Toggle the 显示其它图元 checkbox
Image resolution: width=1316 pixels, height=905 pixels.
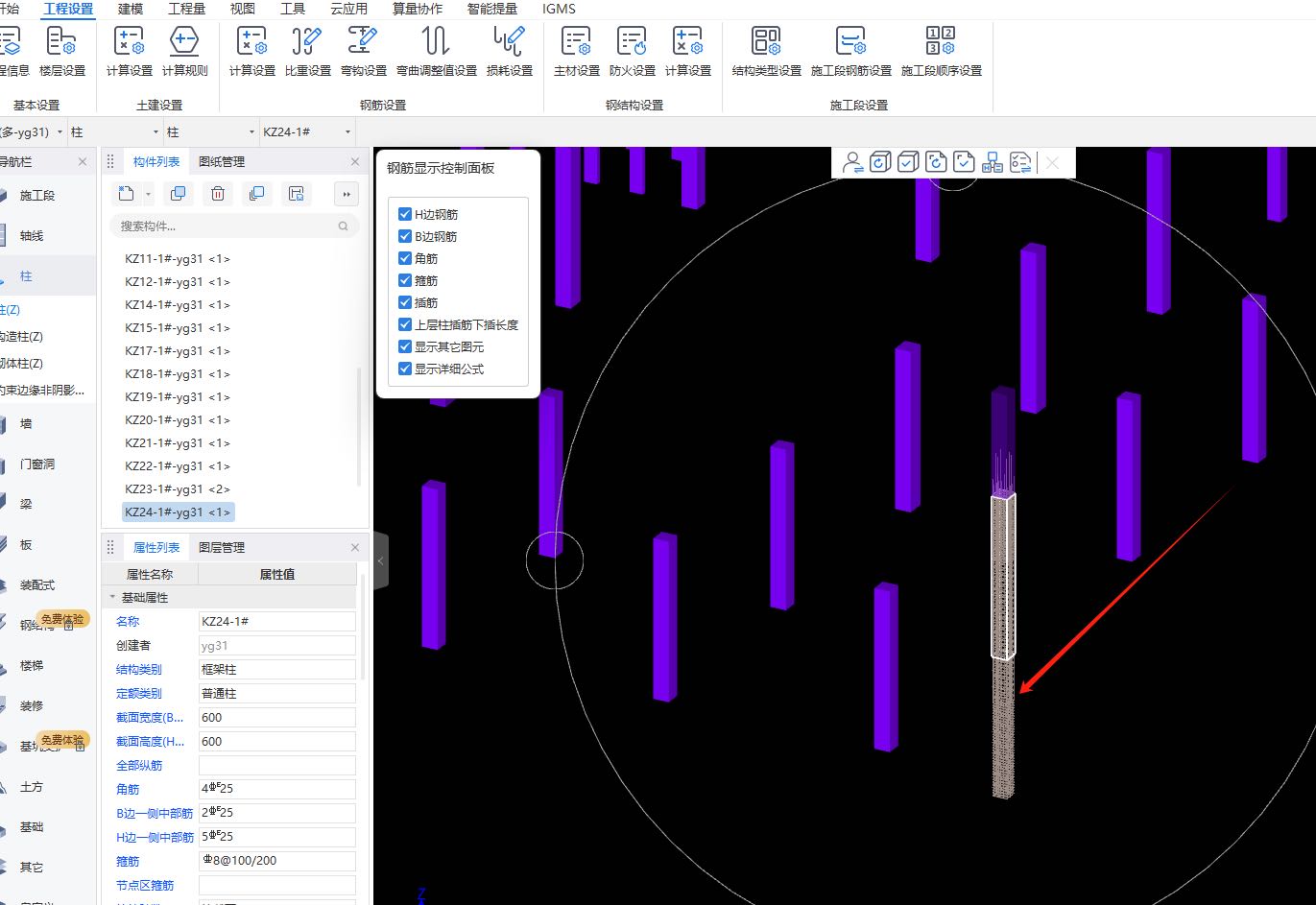click(x=405, y=346)
